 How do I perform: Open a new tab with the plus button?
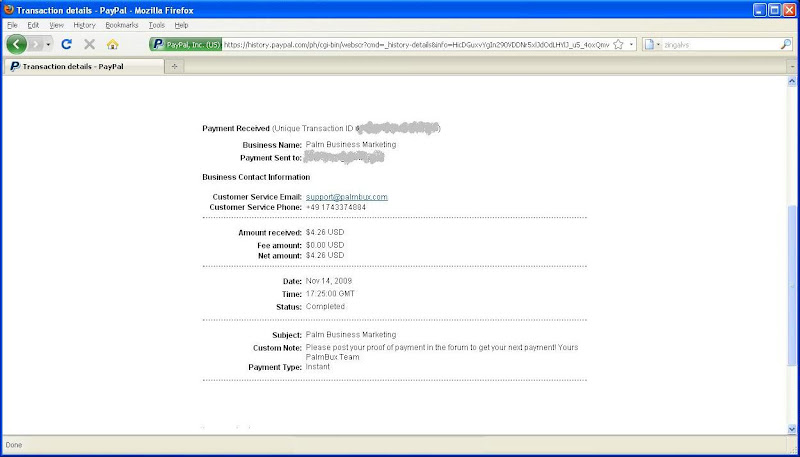174,66
